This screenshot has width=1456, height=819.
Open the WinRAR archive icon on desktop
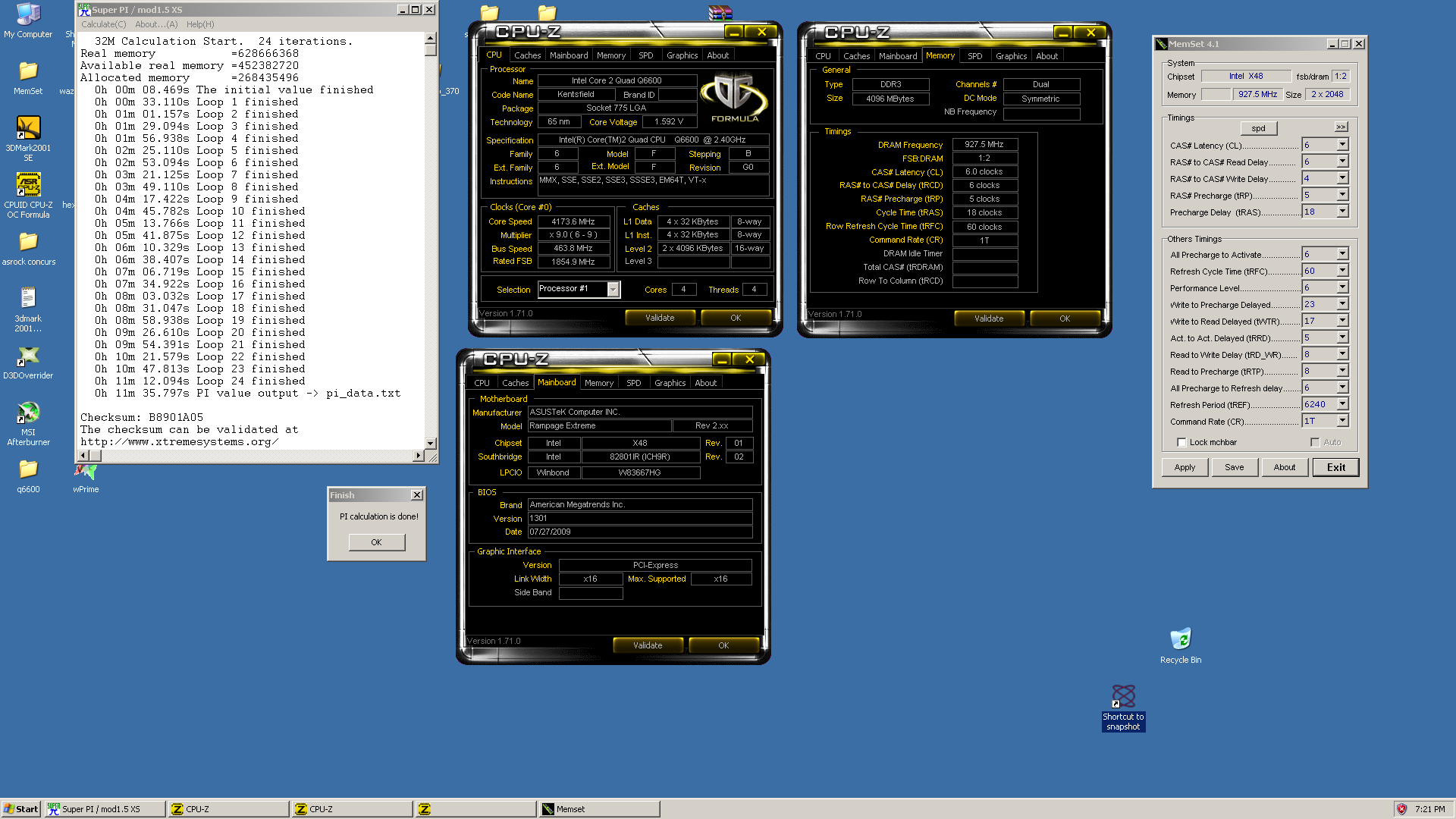click(720, 12)
